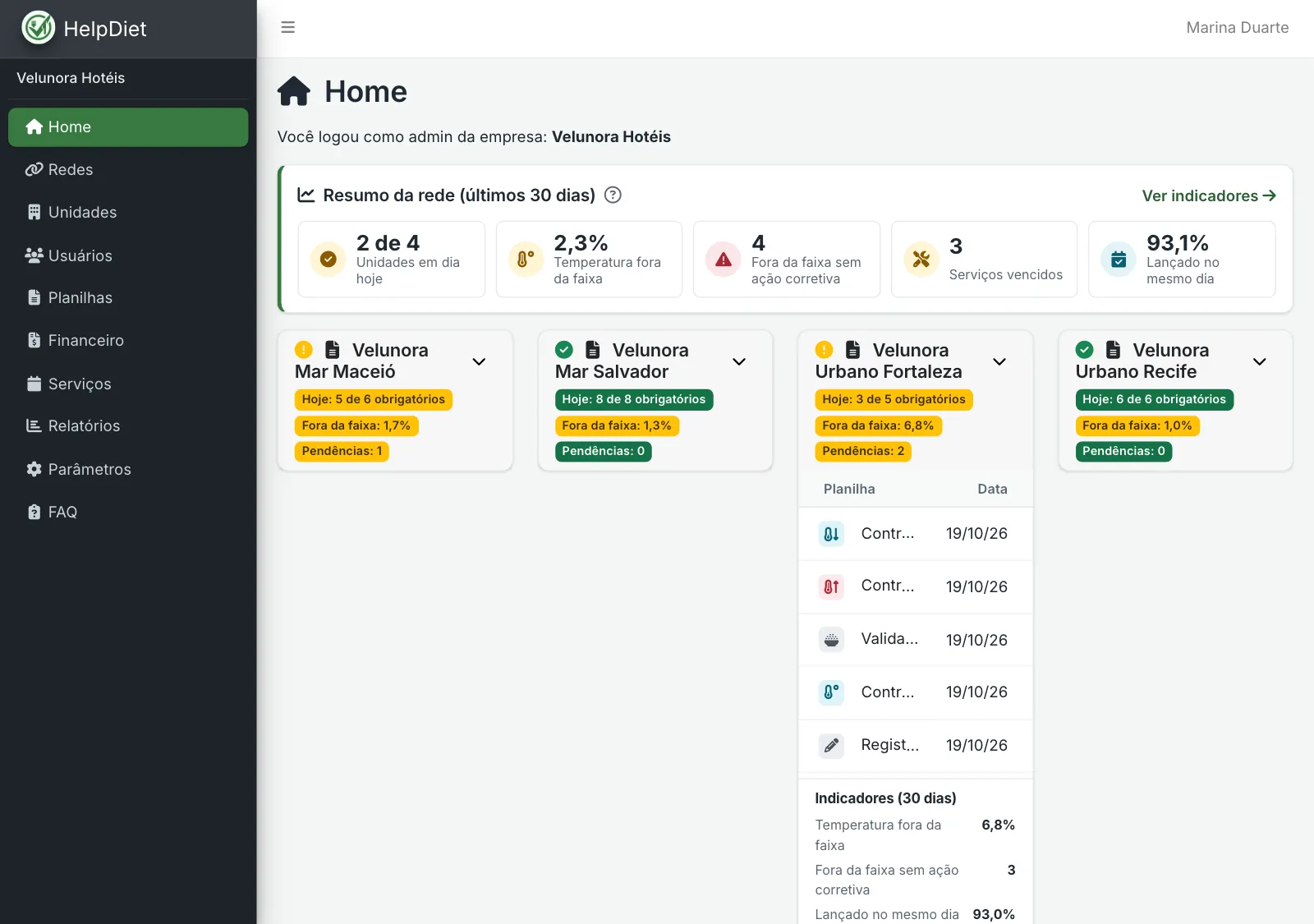Click the Hoje: 6 de 6 obrigatórios badge
Viewport: 1314px width, 924px height.
point(1154,399)
